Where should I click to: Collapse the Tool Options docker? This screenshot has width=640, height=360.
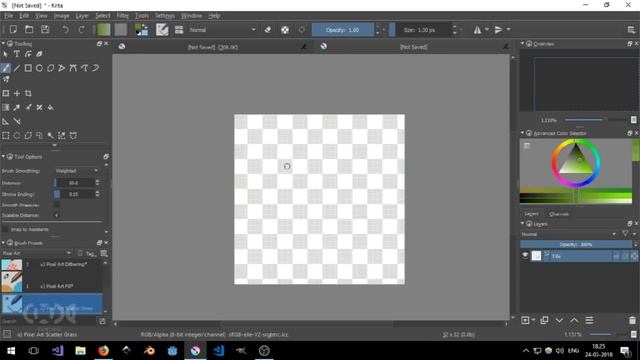(x=3, y=156)
